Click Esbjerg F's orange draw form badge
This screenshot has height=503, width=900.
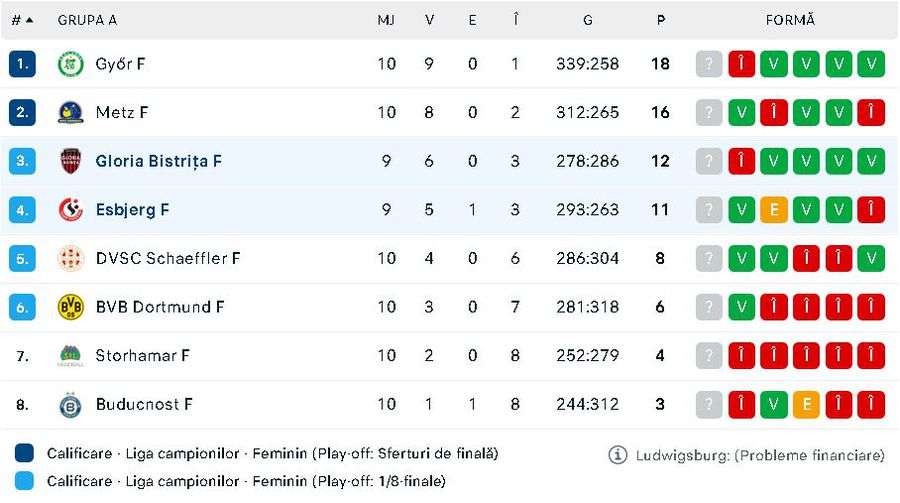774,210
